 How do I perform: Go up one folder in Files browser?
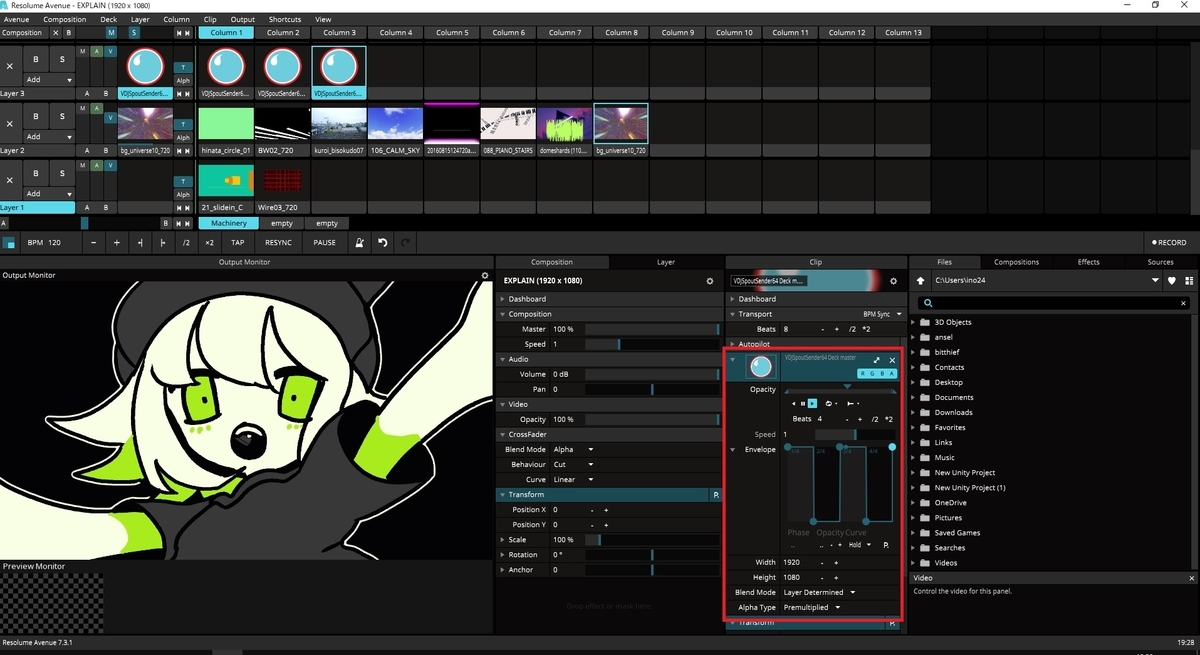tap(920, 281)
